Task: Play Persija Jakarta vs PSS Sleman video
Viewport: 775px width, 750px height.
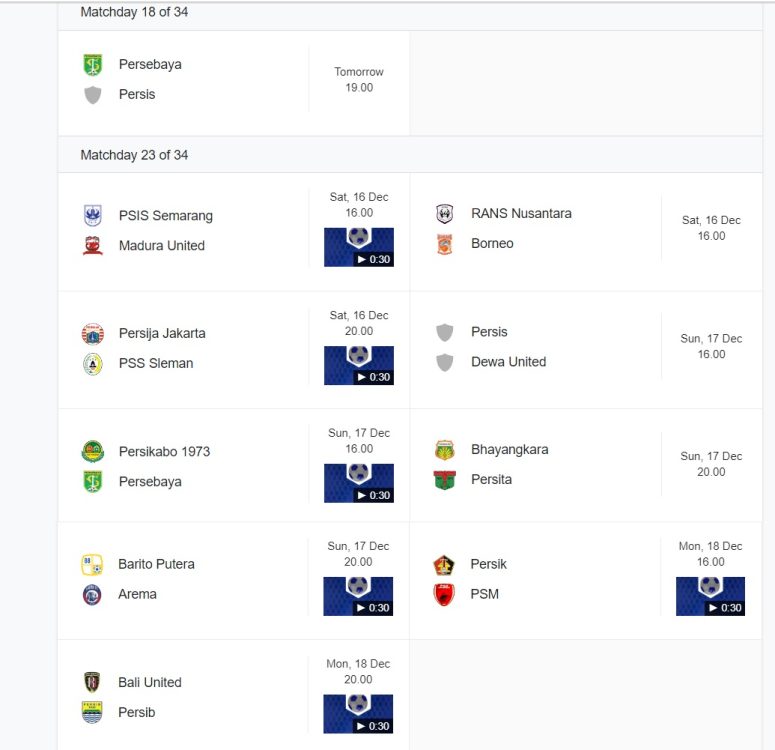Action: point(359,365)
